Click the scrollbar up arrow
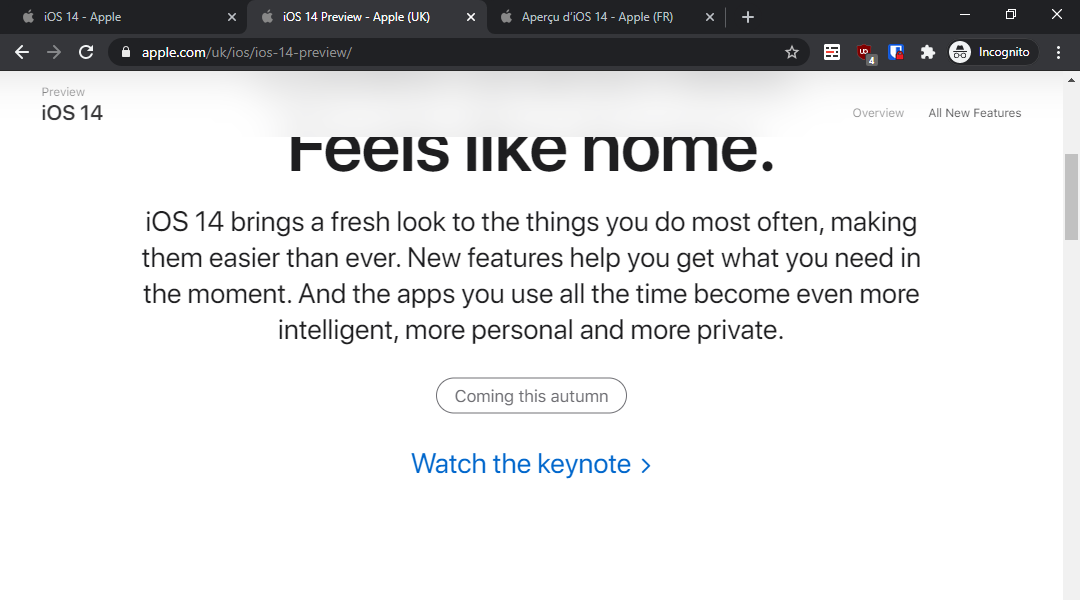The height and width of the screenshot is (600, 1080). pyautogui.click(x=1071, y=80)
